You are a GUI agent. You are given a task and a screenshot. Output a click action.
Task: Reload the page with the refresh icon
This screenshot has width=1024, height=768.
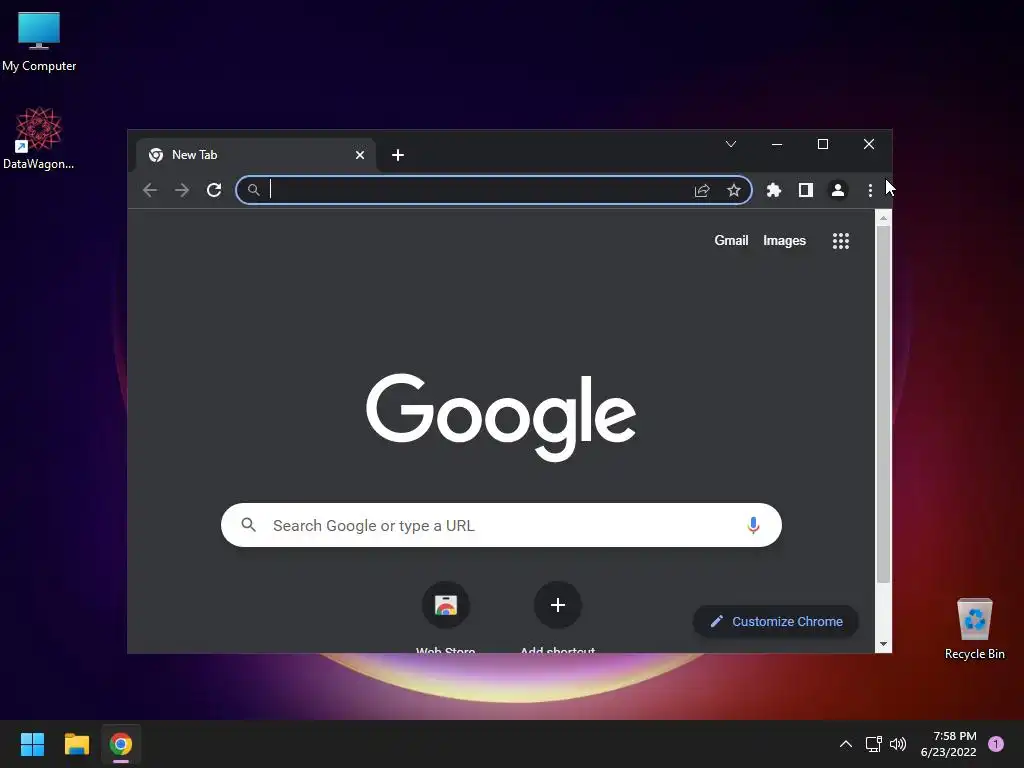[214, 190]
